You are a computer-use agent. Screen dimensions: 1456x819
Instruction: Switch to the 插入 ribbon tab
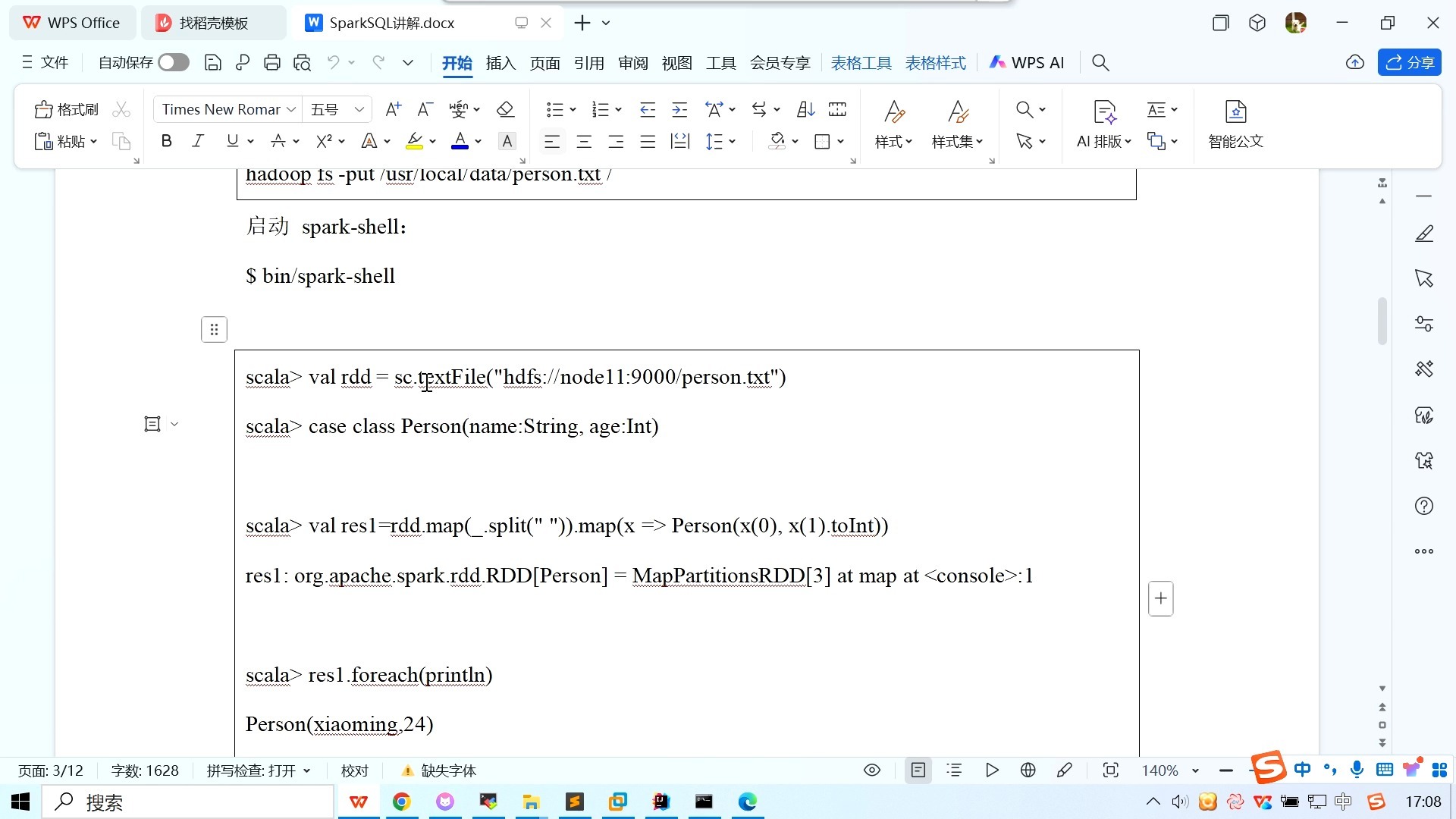click(500, 63)
